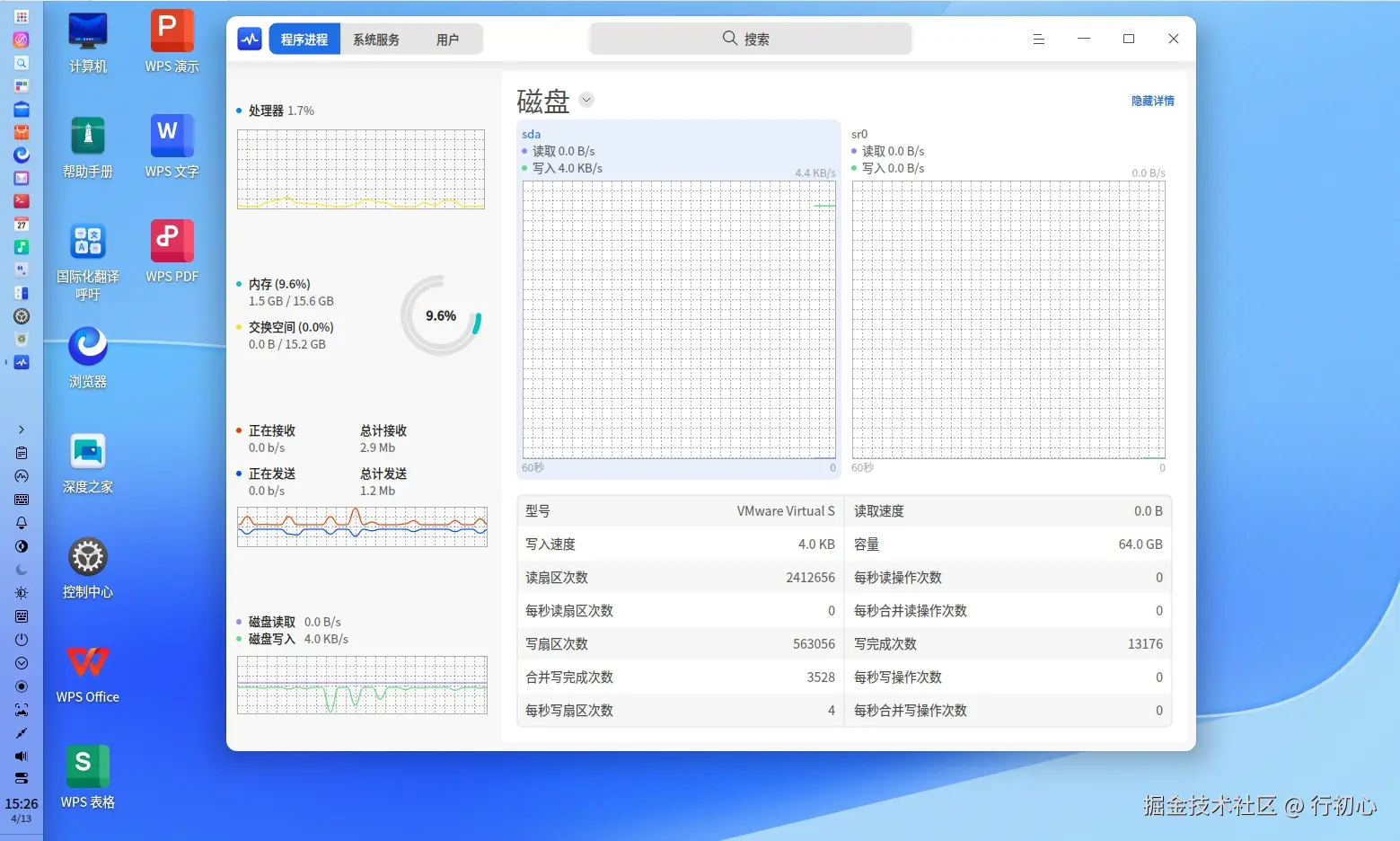Open the 深度之家 desktop icon
Screen dimensions: 1400x841
pyautogui.click(x=88, y=464)
